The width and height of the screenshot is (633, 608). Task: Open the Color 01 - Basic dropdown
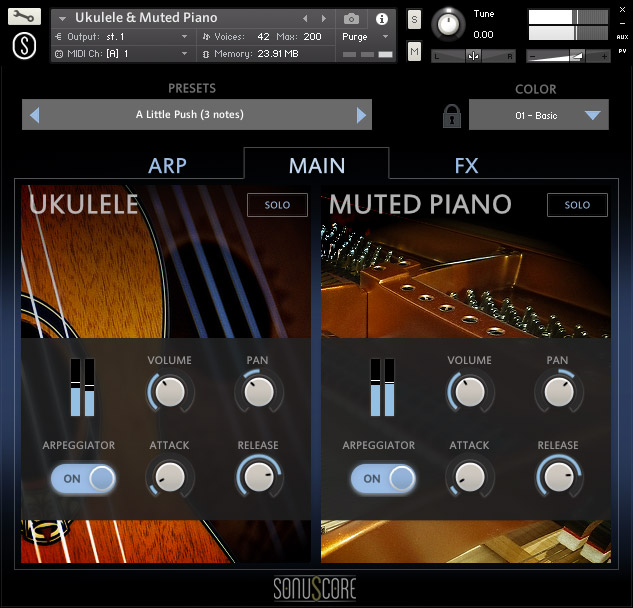pos(539,116)
